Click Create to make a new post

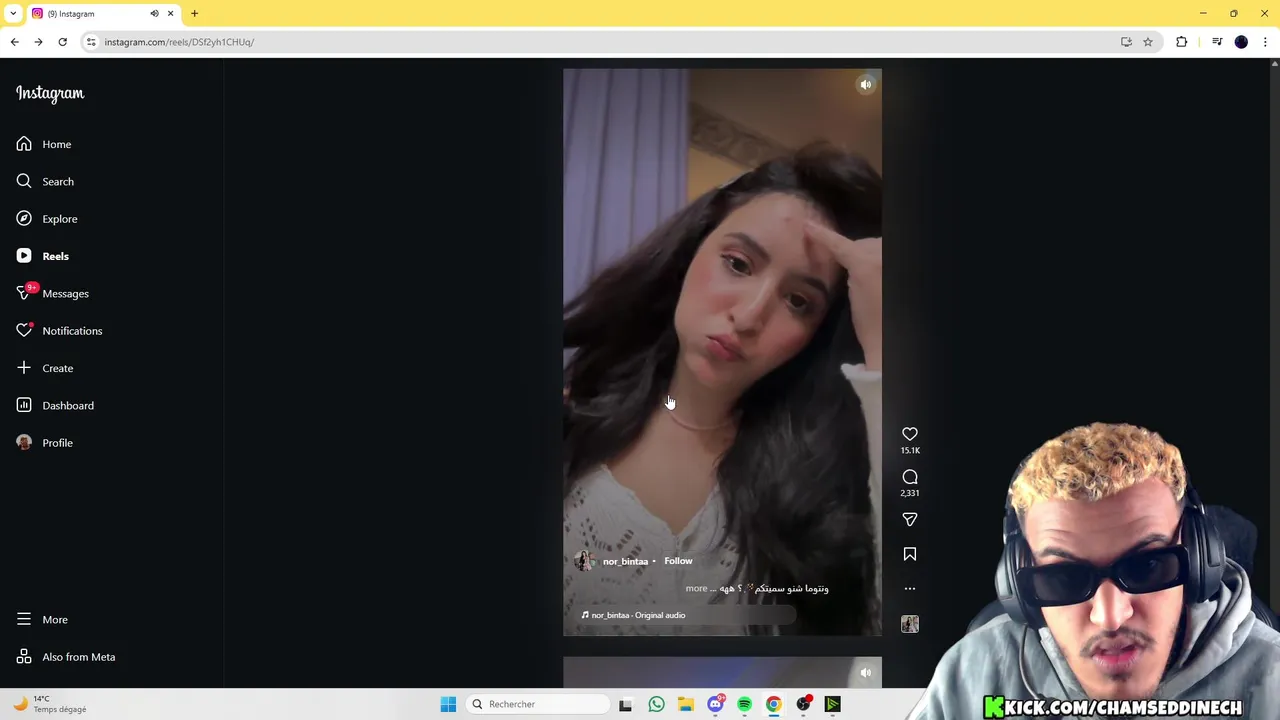[45, 368]
